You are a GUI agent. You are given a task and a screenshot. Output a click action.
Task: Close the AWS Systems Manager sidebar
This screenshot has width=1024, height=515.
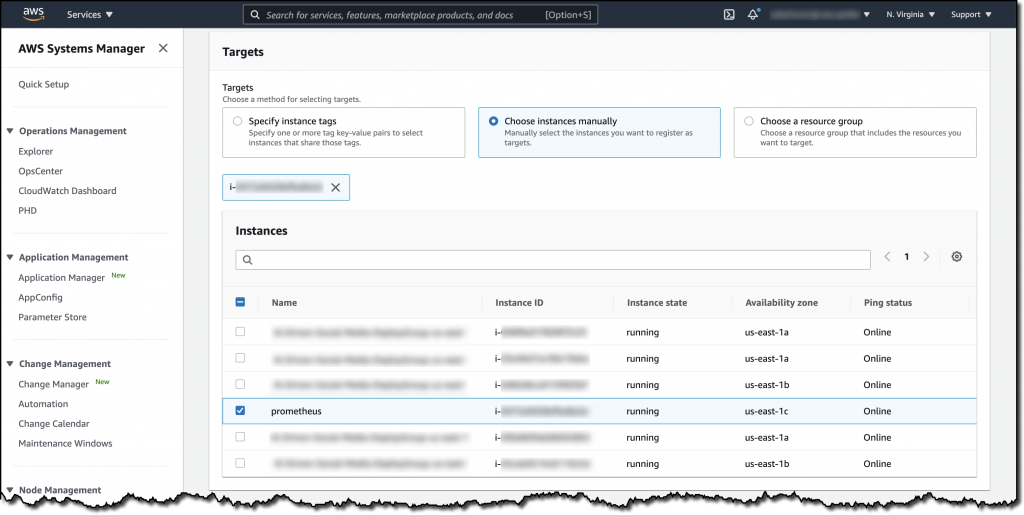coord(163,48)
